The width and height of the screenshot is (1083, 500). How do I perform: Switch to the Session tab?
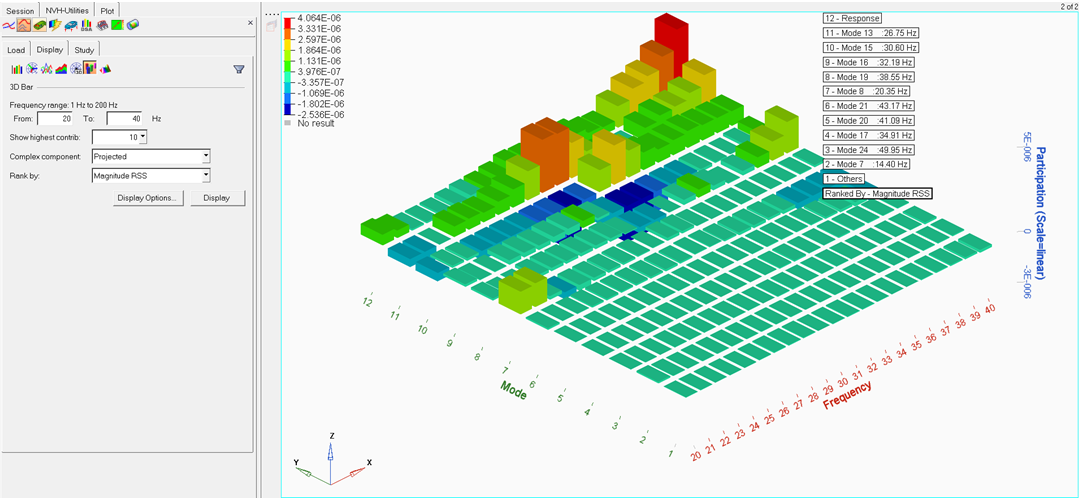[20, 11]
